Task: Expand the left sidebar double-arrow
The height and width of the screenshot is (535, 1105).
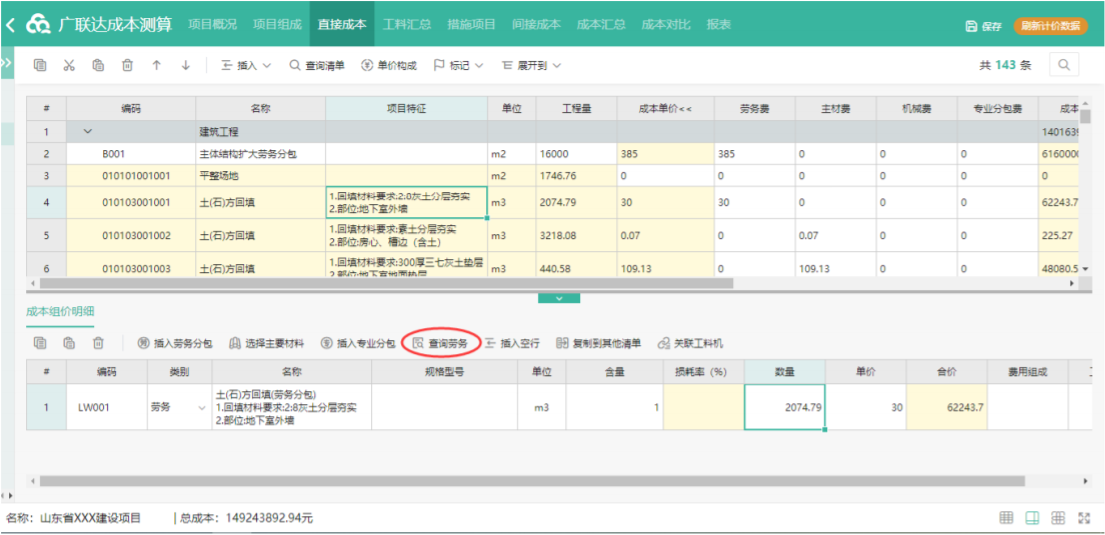Action: click(x=6, y=63)
